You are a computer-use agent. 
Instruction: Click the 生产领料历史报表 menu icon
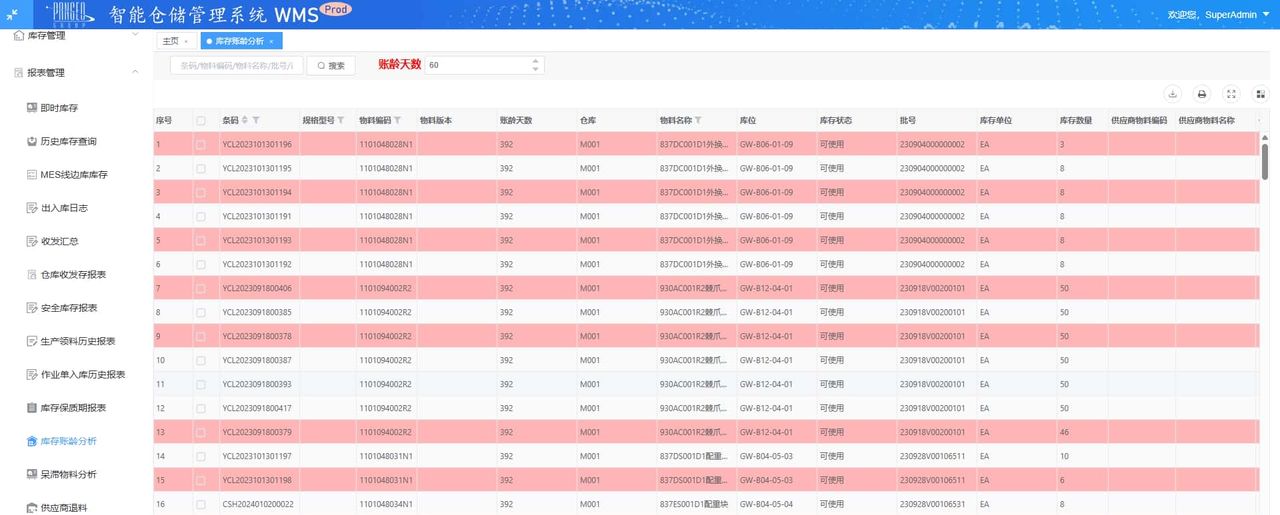32,341
